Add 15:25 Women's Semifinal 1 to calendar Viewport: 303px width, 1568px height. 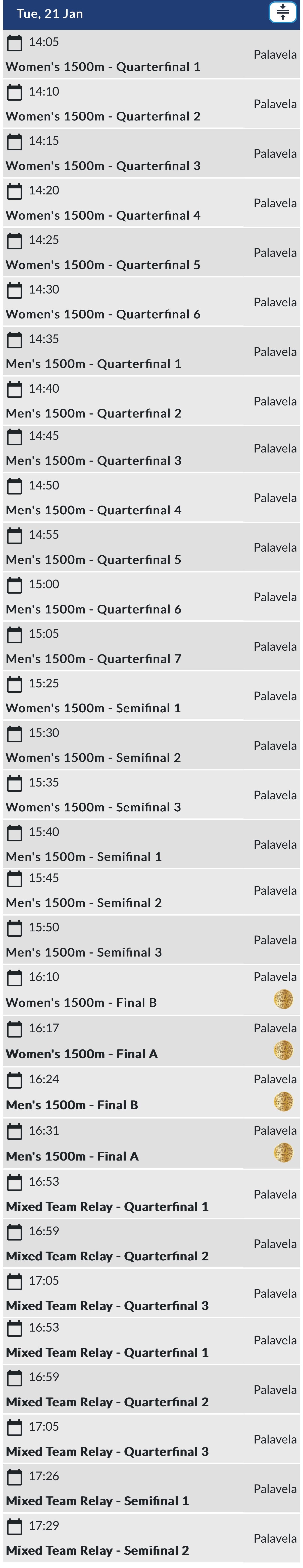(x=14, y=684)
